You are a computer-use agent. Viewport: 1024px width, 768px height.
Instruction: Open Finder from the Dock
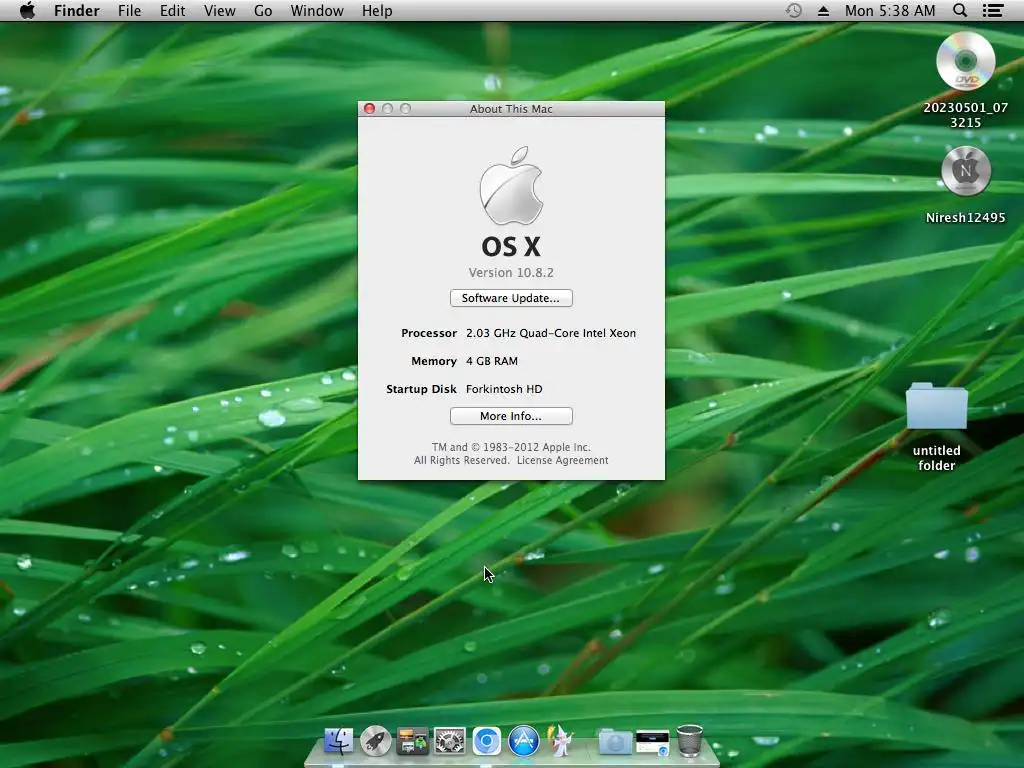click(338, 741)
